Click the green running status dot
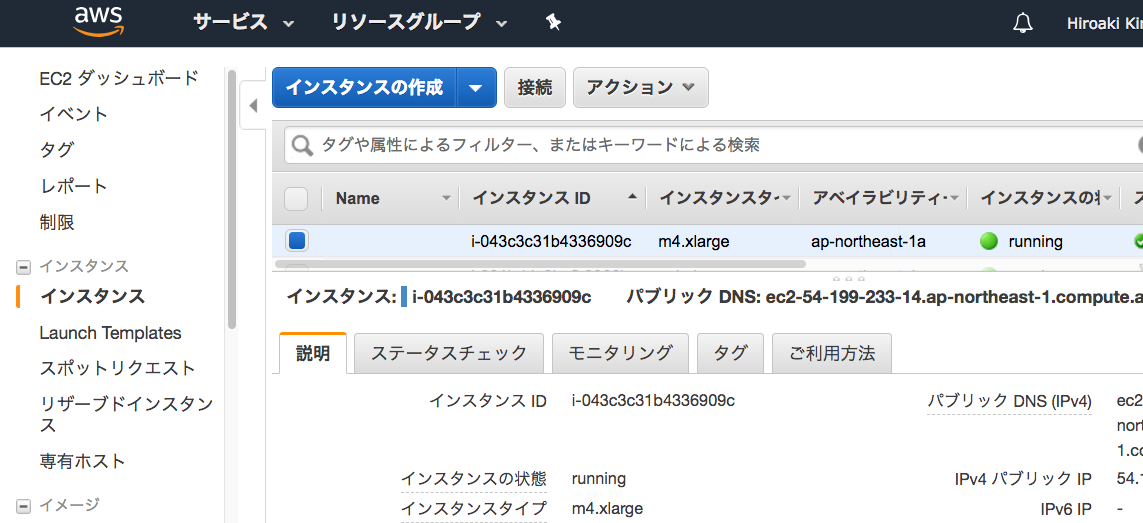Screen dimensions: 1143x523 click(x=988, y=241)
